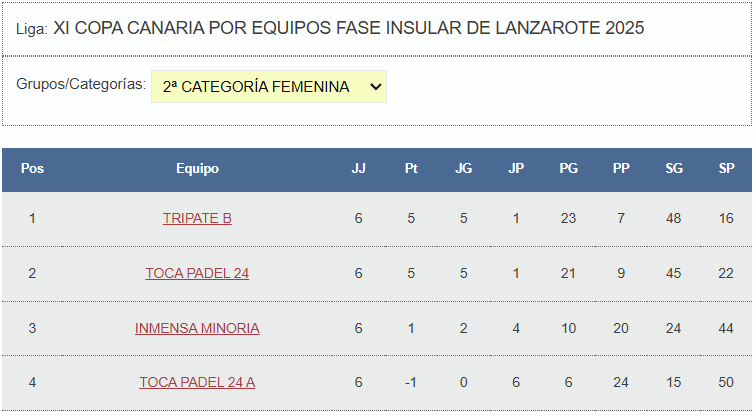
Task: Open the Grupos/Categorías dropdown
Action: pos(268,87)
